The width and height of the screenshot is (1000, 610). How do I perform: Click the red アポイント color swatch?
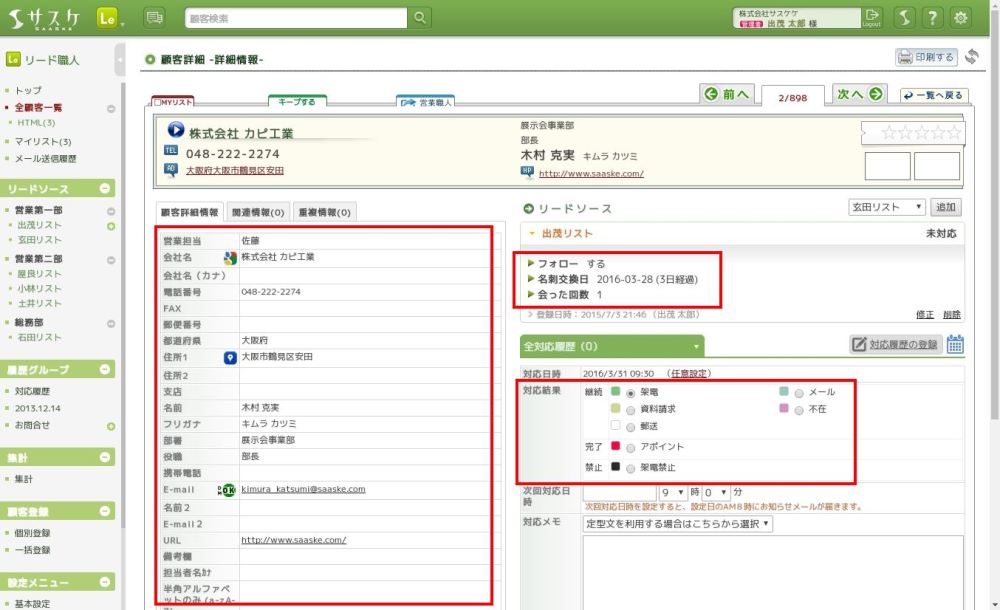click(x=616, y=446)
